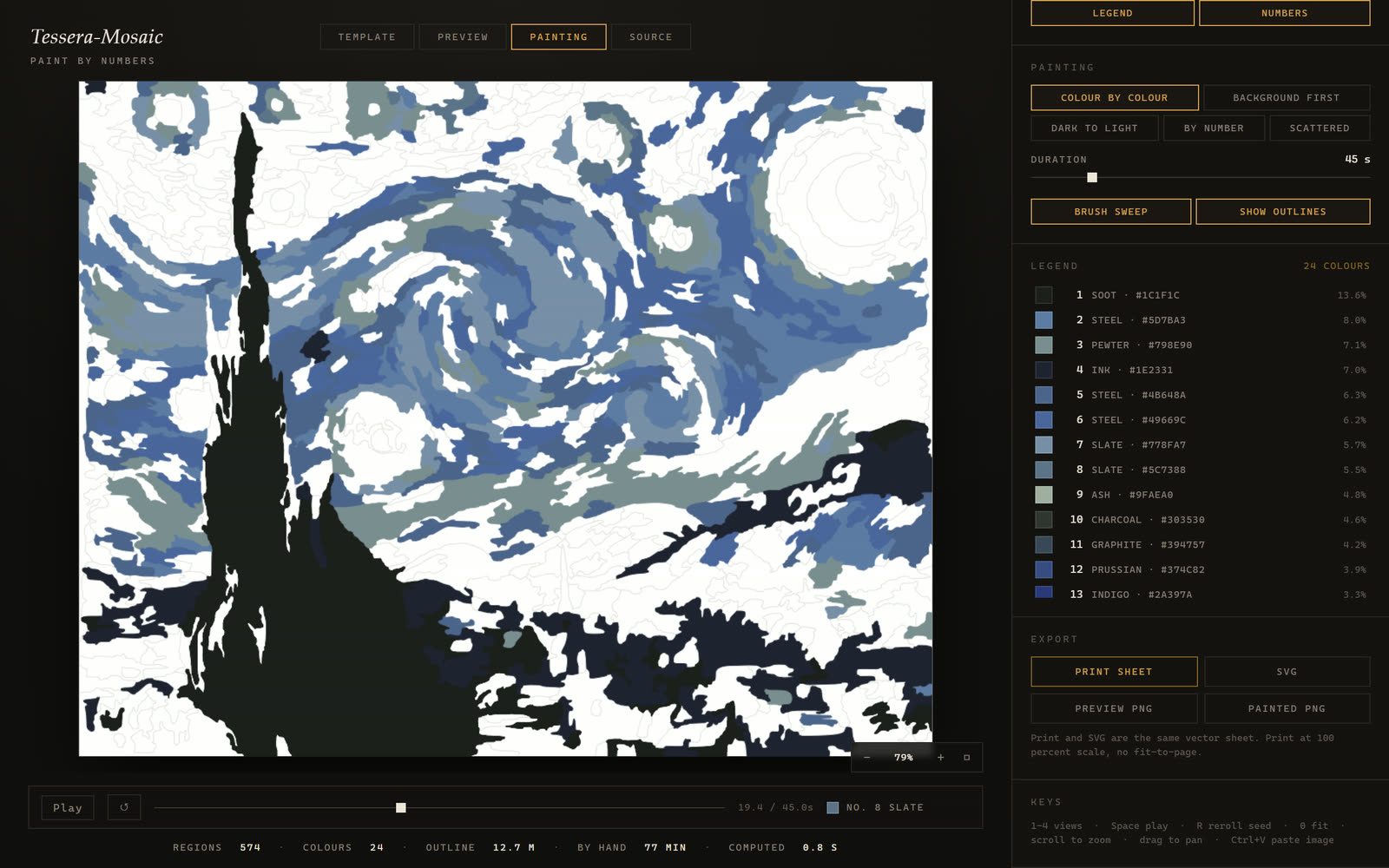Click legend text 'INDIGO · #2A397A'

1142,595
